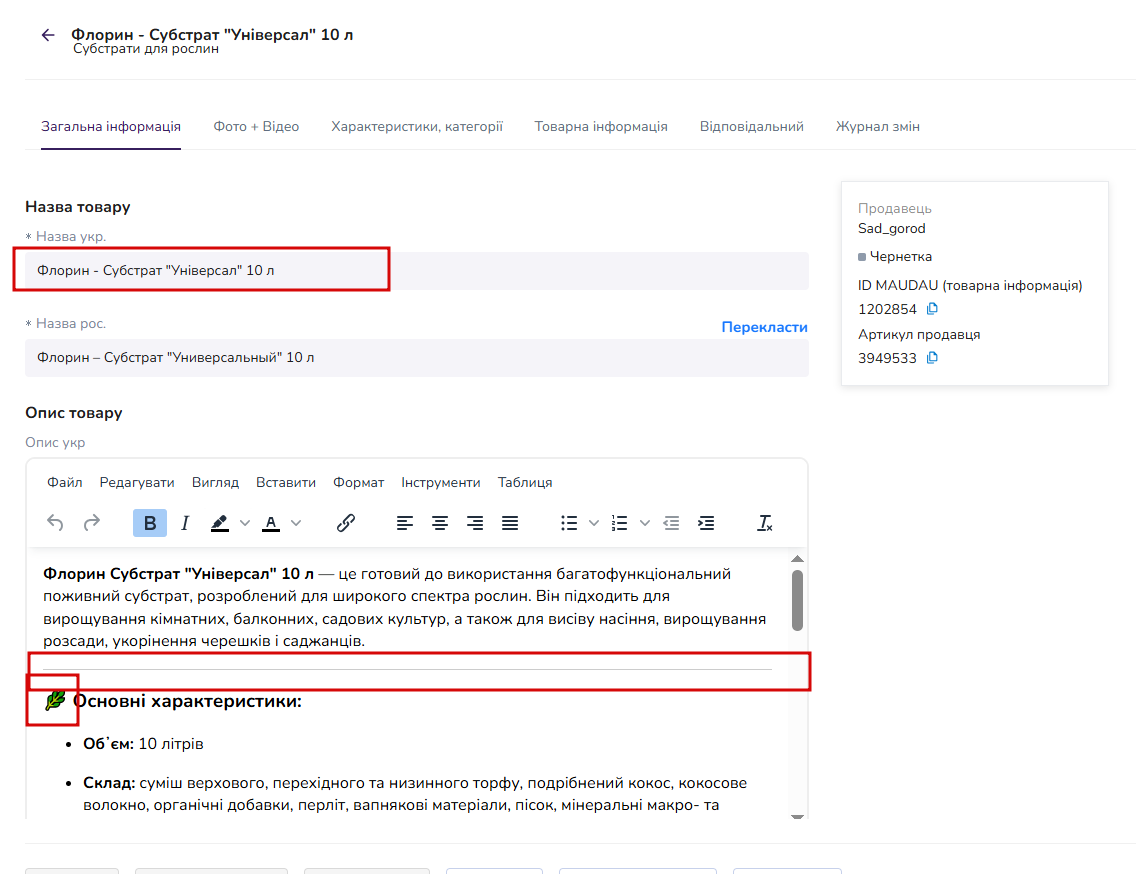Edit the Ukrainian product name field

(x=417, y=270)
